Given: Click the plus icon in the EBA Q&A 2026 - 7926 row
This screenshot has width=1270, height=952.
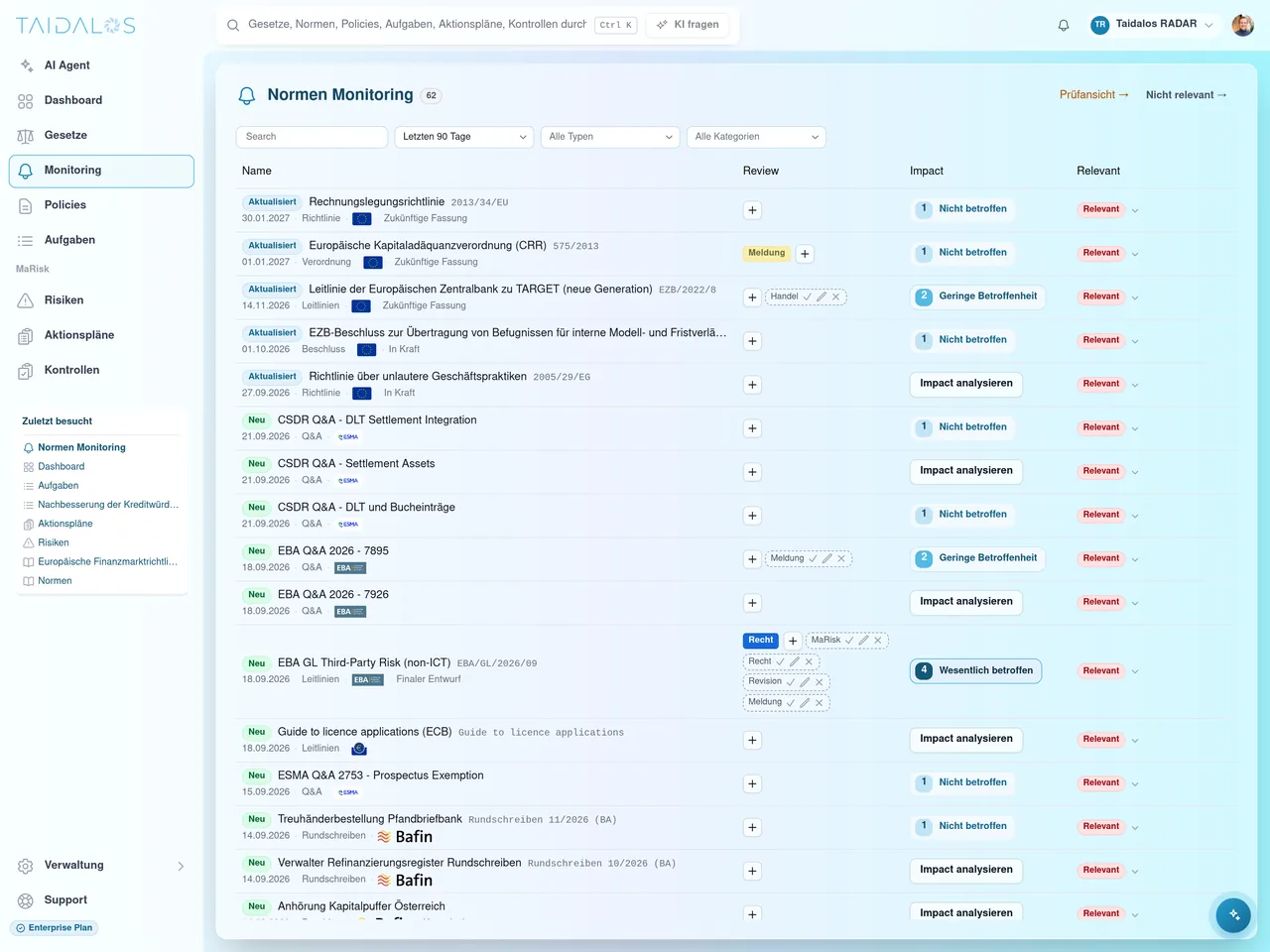Looking at the screenshot, I should (752, 603).
